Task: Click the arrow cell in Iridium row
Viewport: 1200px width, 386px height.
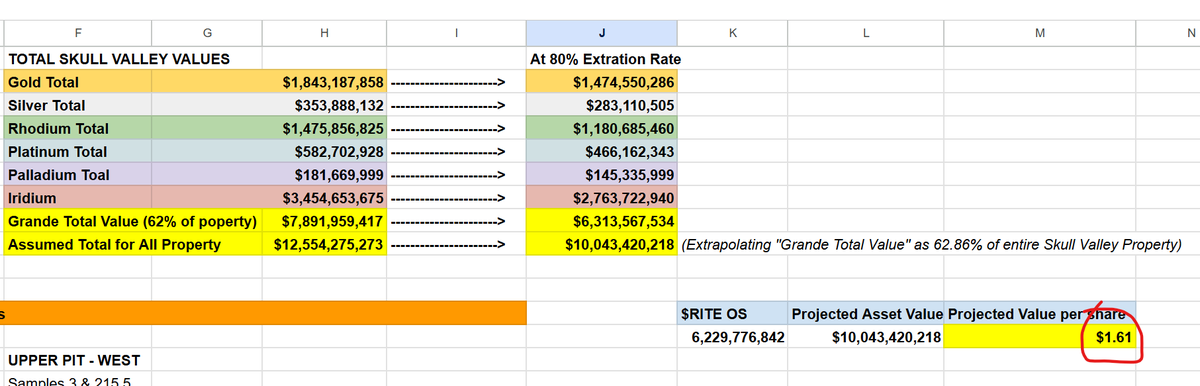Action: point(456,197)
